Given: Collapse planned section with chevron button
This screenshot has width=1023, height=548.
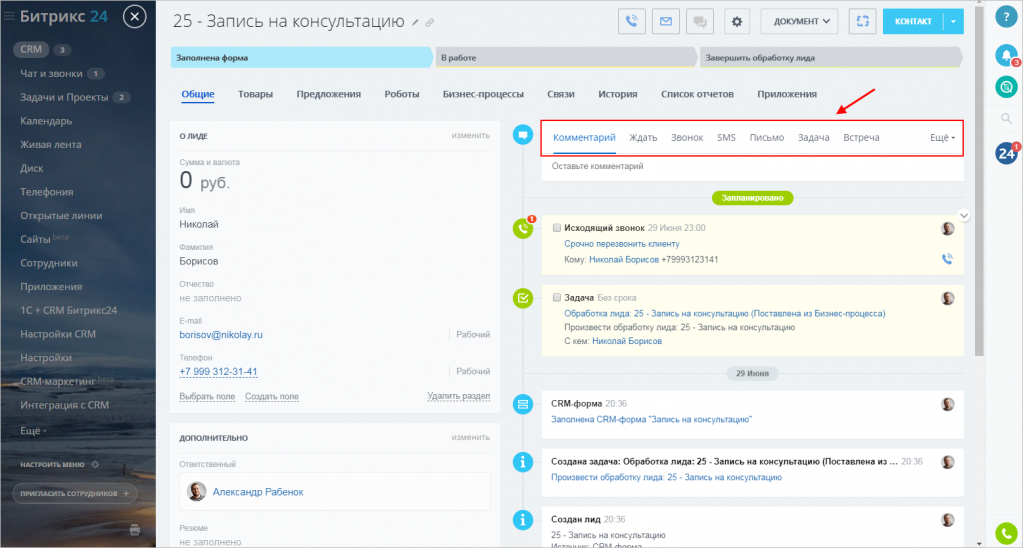Looking at the screenshot, I should [964, 215].
